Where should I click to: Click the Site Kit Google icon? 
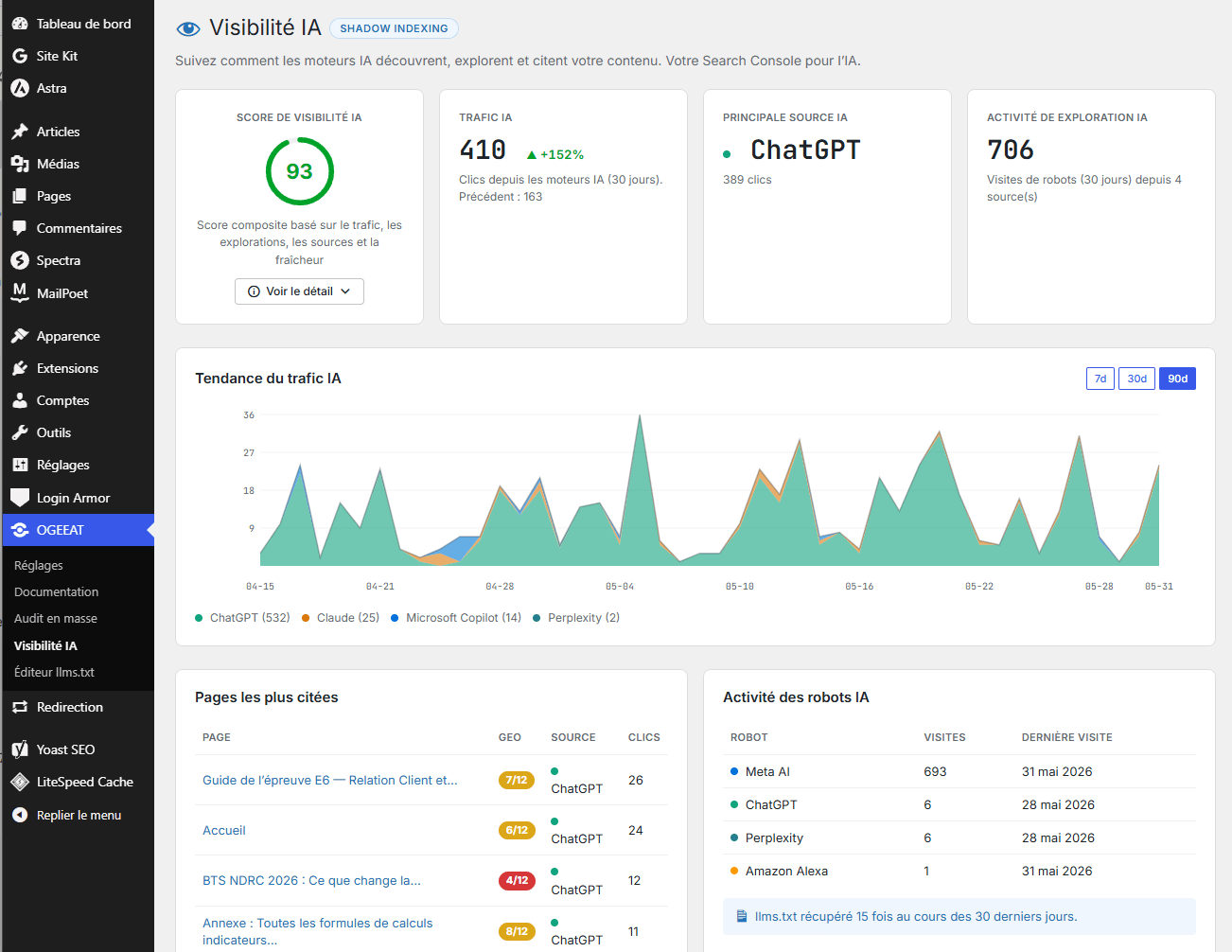tap(20, 56)
